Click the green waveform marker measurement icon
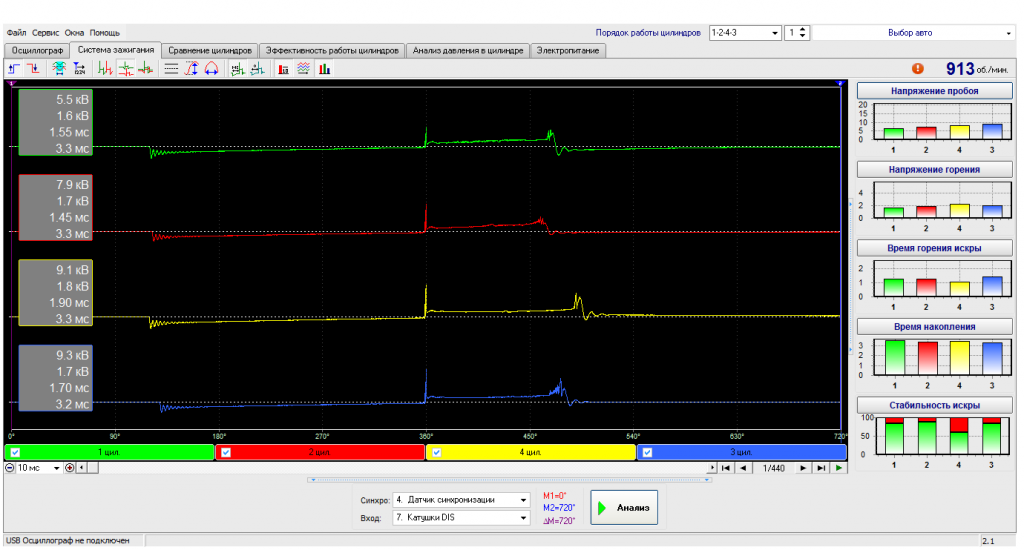The image size is (1024, 550). click(237, 69)
